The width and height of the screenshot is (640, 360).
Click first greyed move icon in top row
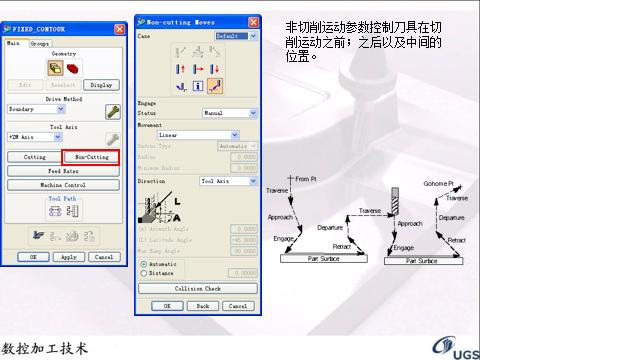click(181, 52)
